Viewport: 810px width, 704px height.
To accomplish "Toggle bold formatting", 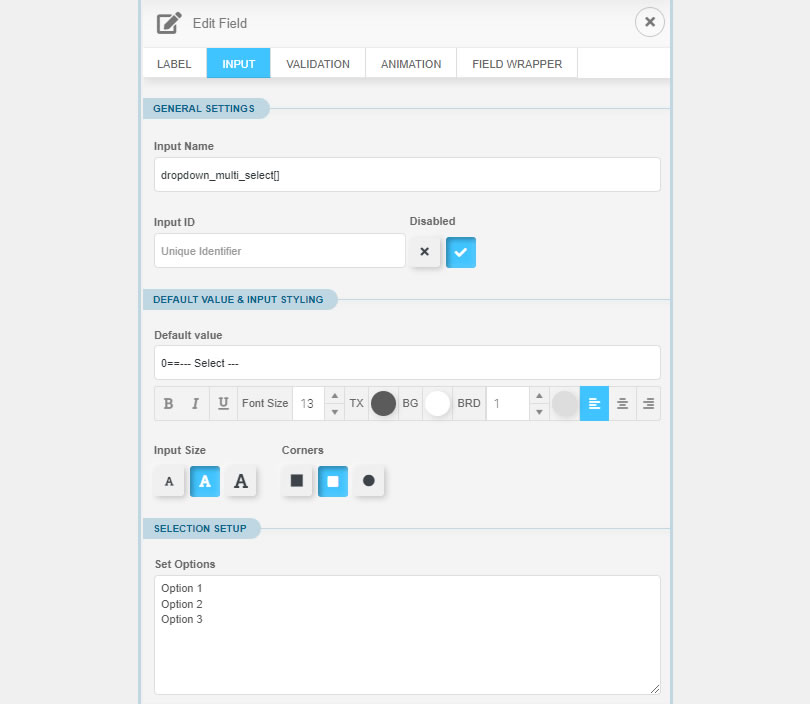I will click(168, 403).
